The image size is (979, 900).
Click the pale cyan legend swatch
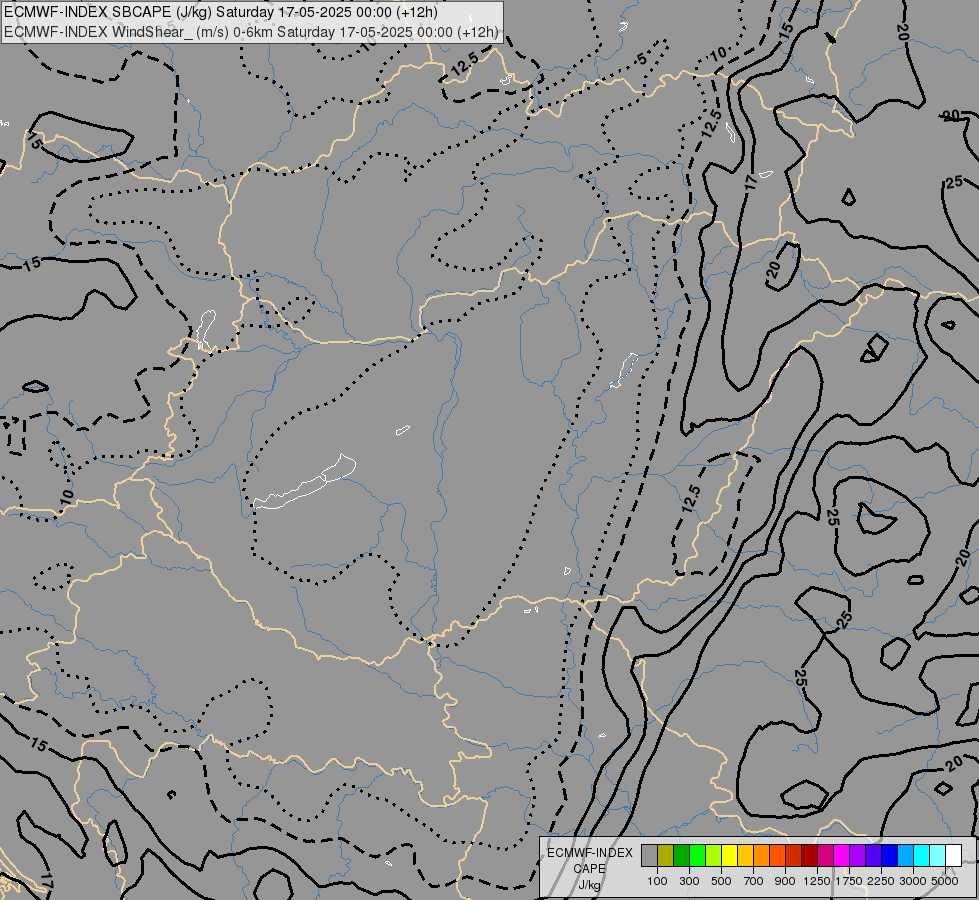(x=938, y=855)
